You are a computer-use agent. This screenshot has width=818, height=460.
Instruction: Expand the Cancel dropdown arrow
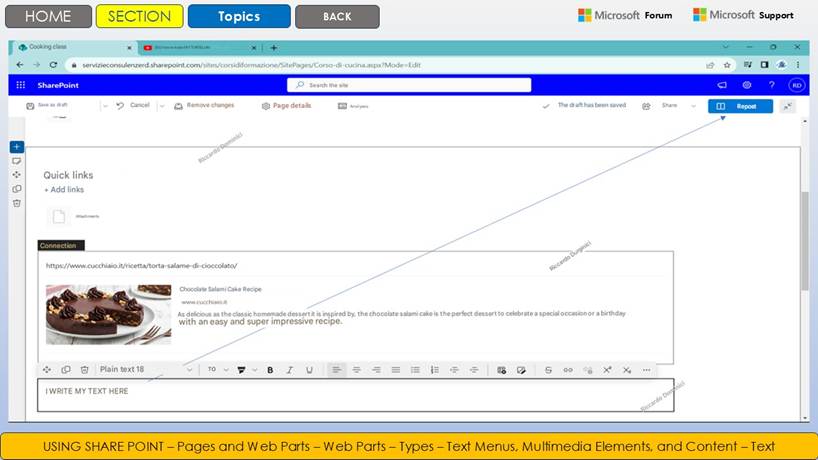point(162,106)
